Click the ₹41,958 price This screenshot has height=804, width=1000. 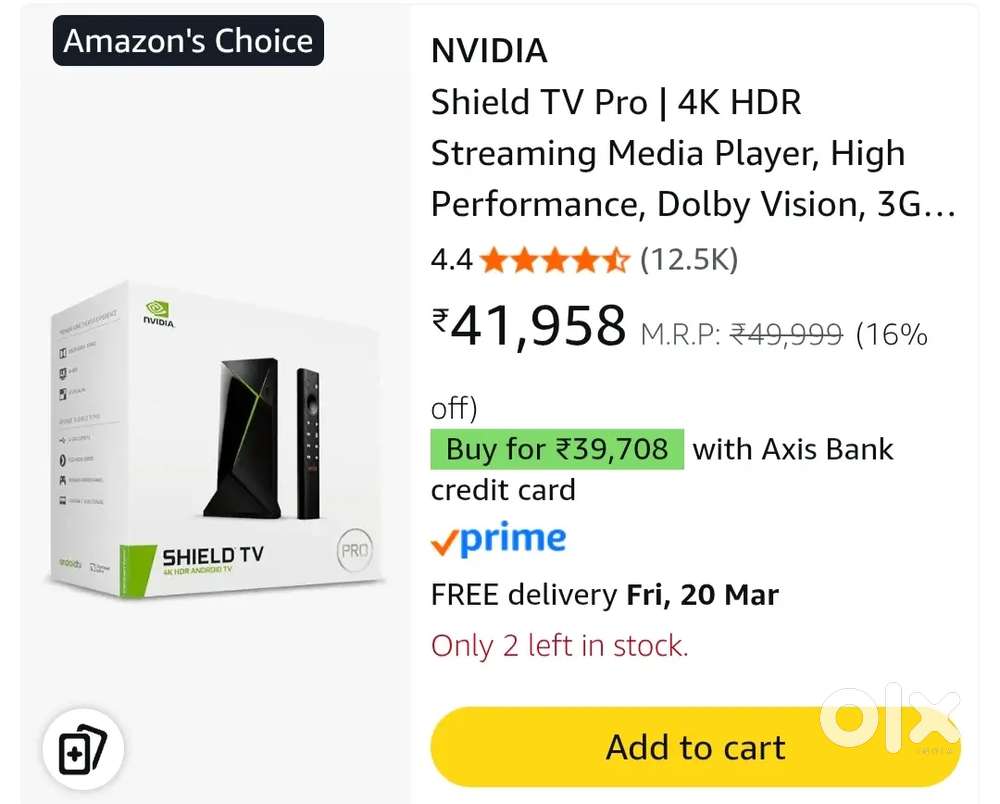529,325
